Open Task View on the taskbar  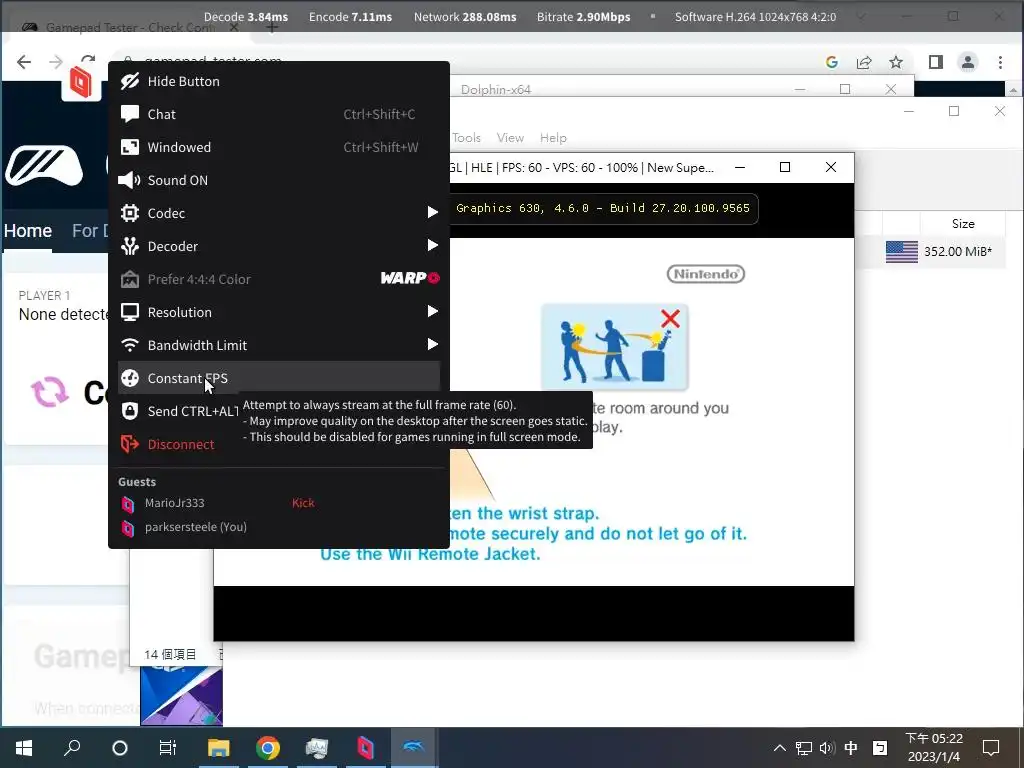pos(168,748)
